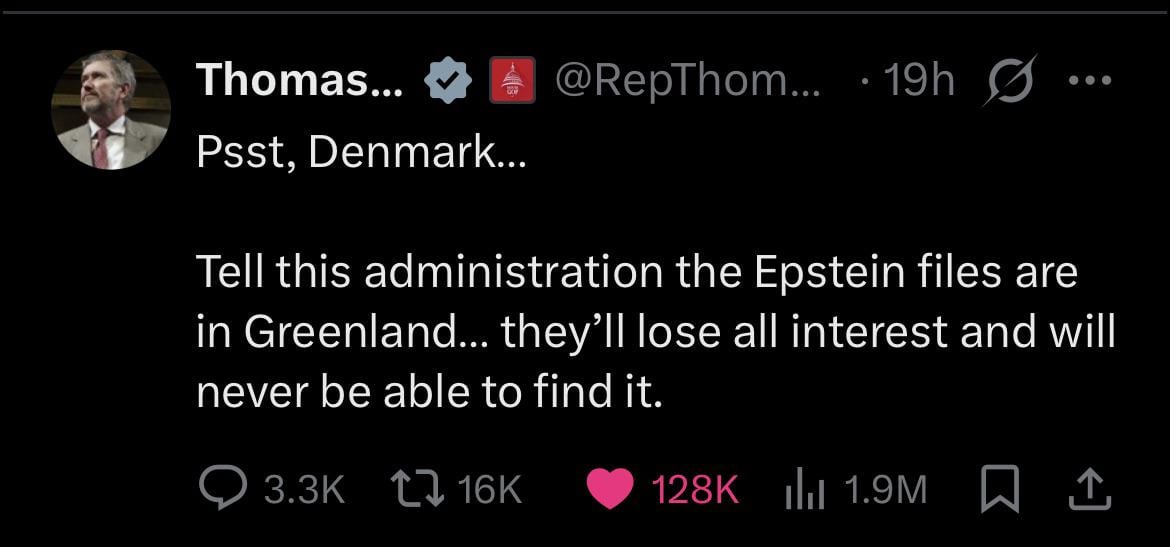The width and height of the screenshot is (1170, 547).
Task: Open the poster's profile picture
Action: pyautogui.click(x=110, y=110)
